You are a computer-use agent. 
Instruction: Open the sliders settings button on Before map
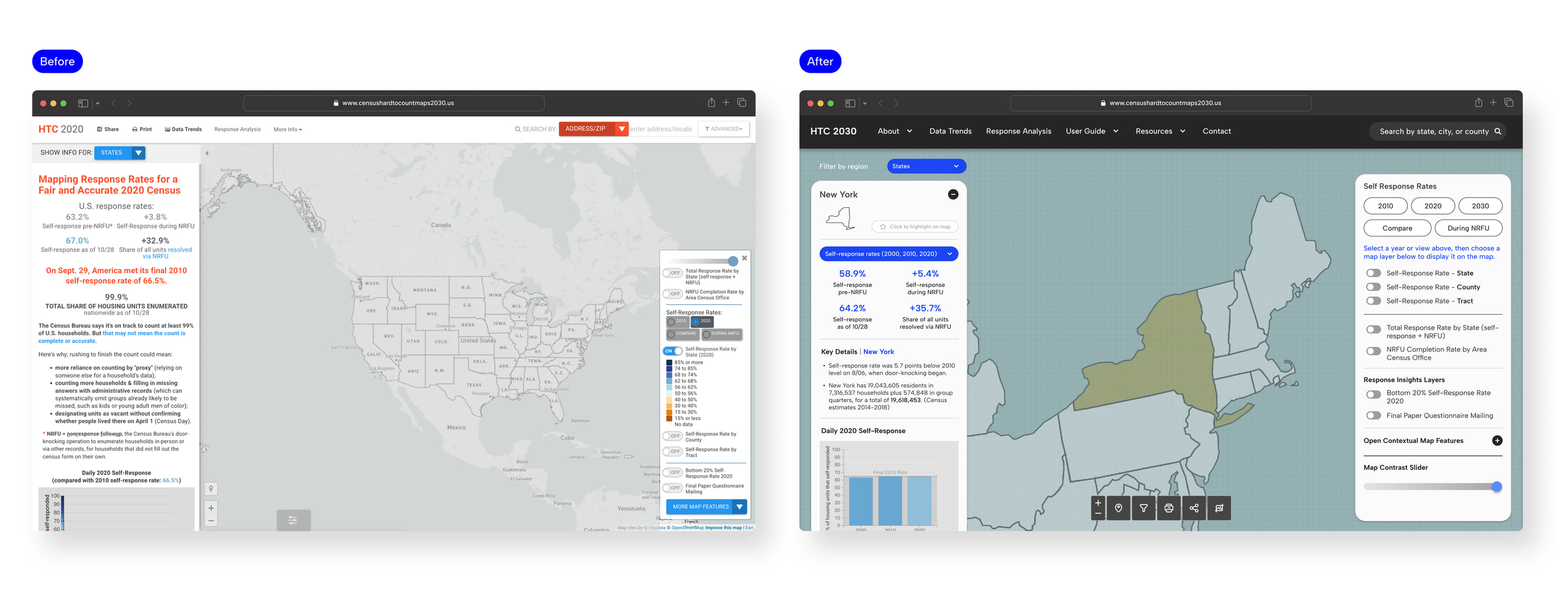[293, 520]
